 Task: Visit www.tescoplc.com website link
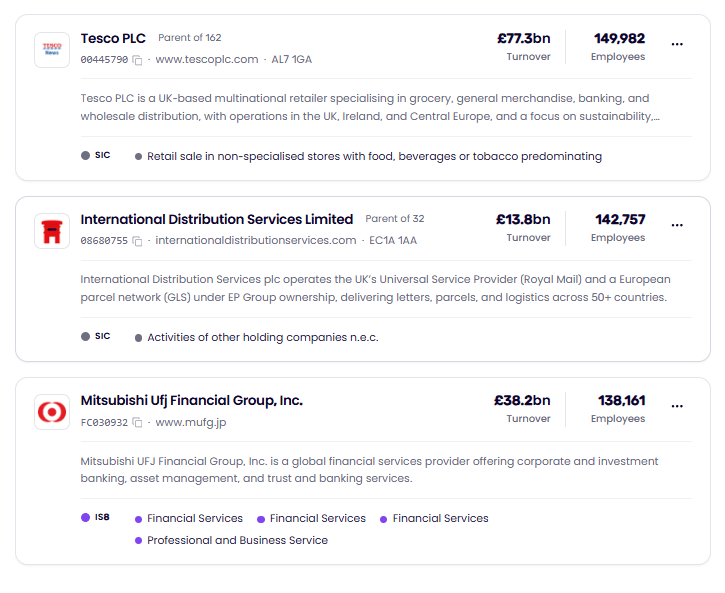(207, 60)
